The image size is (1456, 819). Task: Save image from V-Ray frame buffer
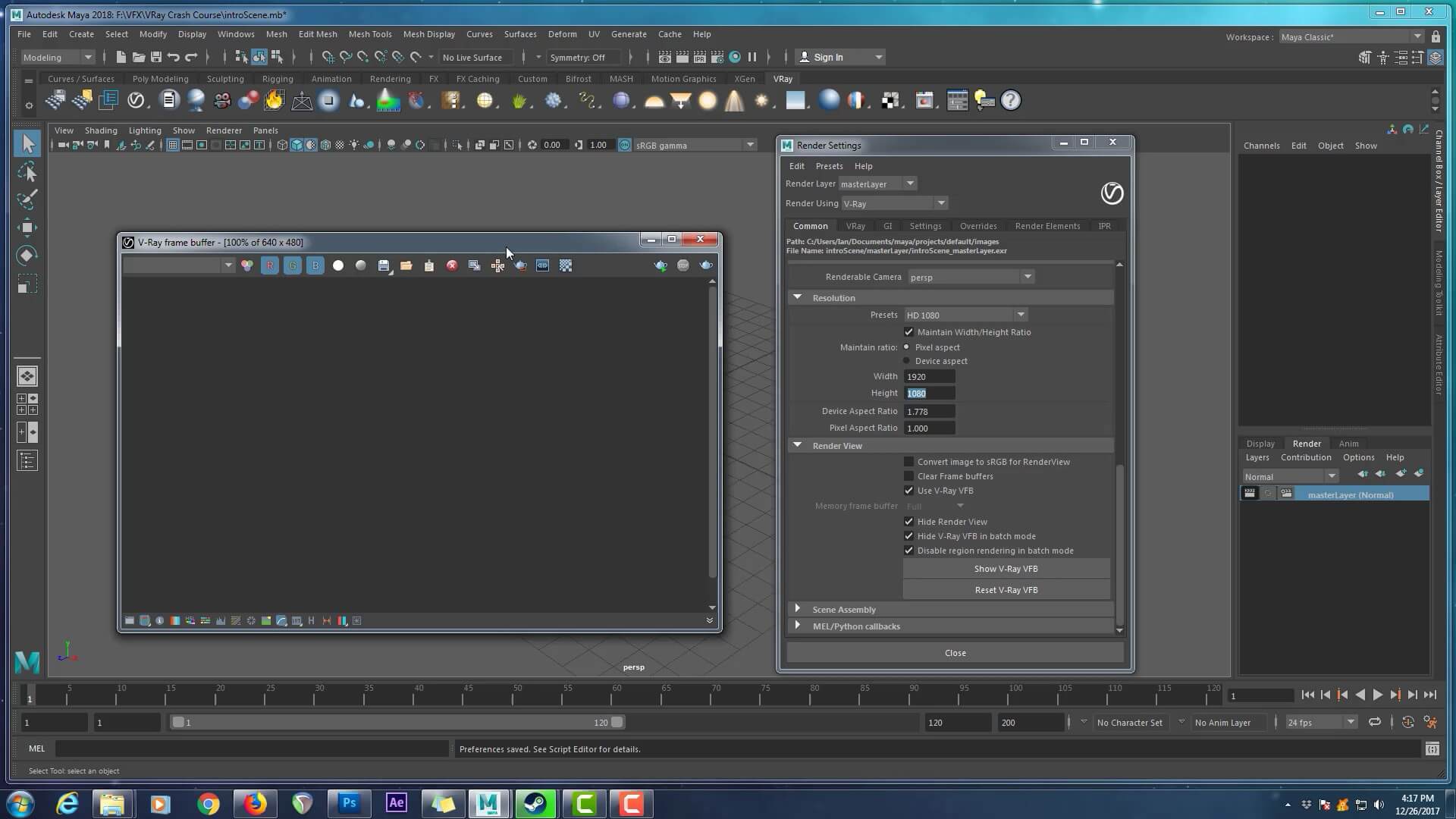(x=384, y=265)
